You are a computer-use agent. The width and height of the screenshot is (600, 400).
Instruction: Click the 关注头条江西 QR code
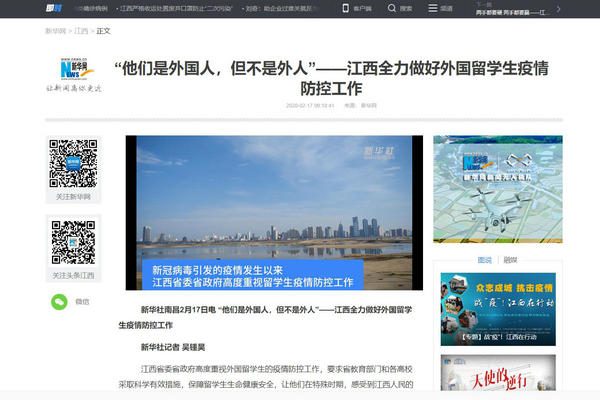pos(73,242)
